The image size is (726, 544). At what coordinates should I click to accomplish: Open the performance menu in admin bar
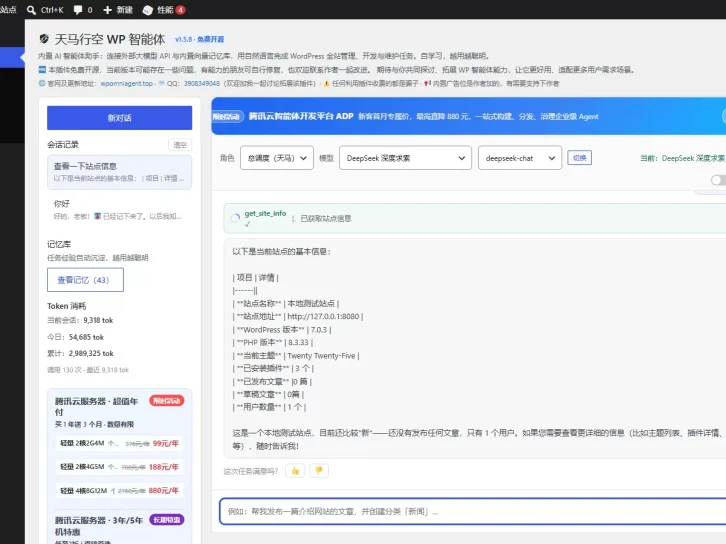point(164,10)
